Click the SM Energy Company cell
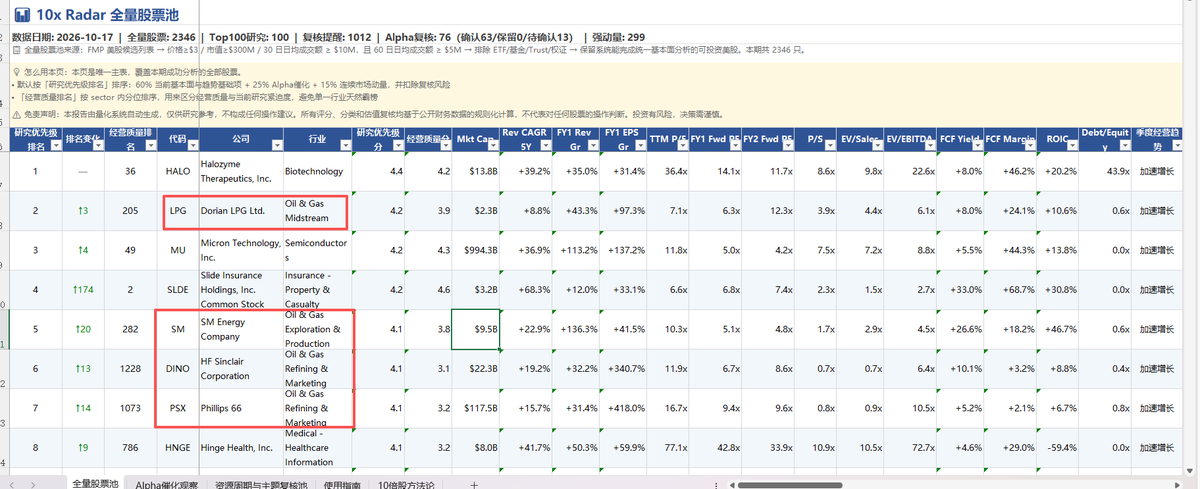 (240, 329)
